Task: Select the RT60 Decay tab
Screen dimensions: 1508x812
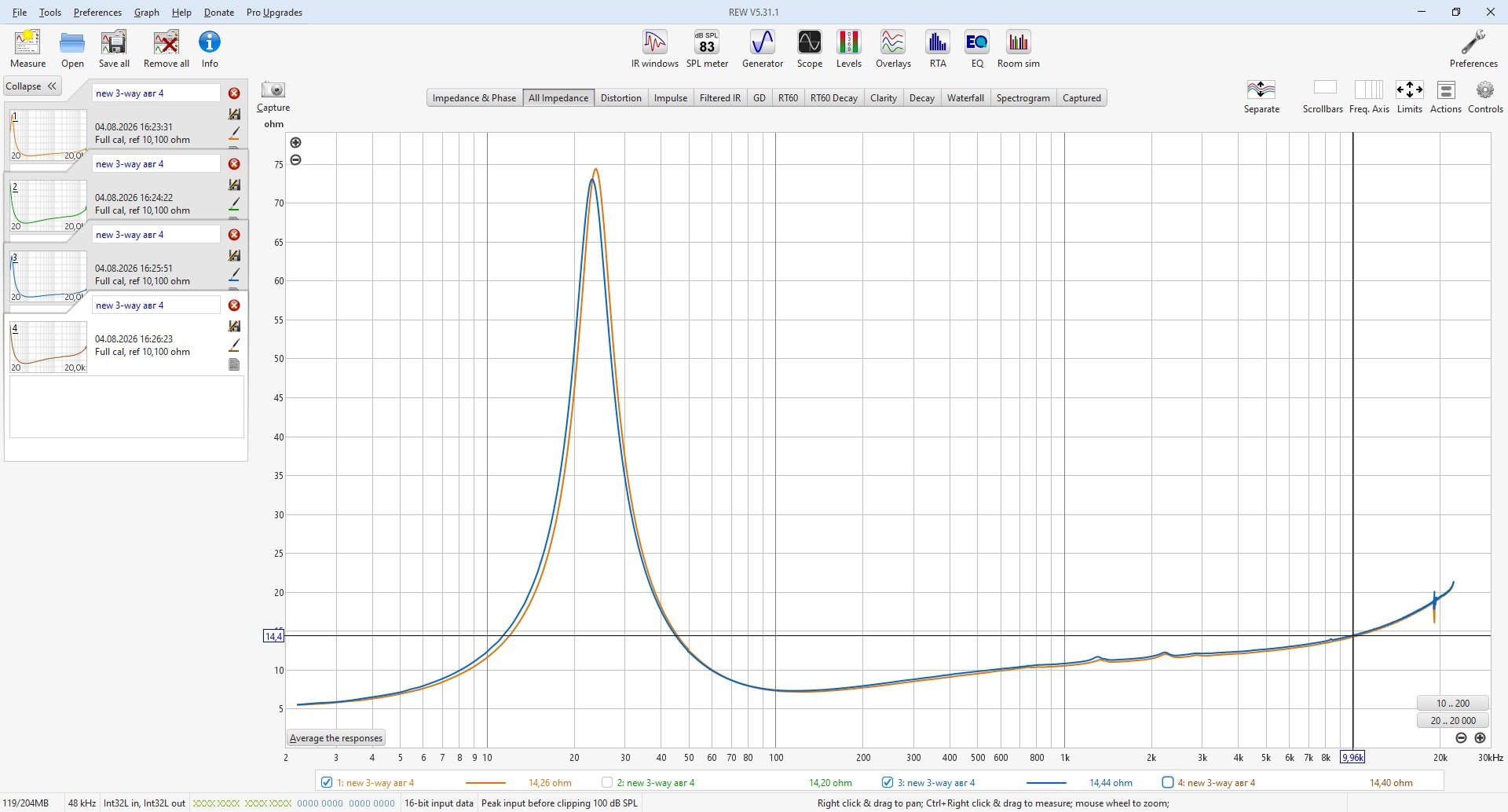Action: [834, 98]
